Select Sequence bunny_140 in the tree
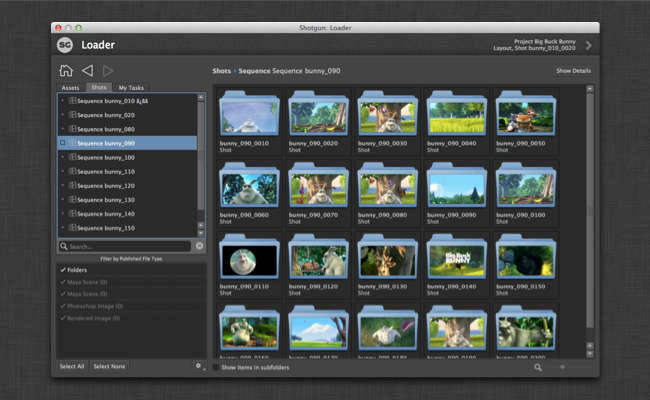 (127, 214)
